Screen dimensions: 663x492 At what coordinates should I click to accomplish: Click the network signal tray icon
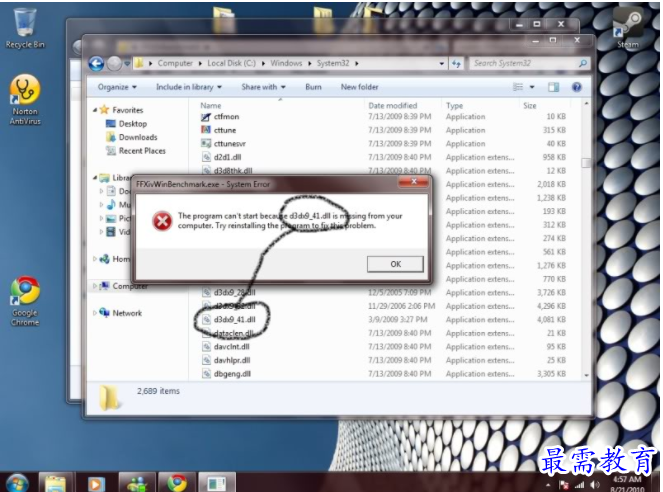[579, 485]
